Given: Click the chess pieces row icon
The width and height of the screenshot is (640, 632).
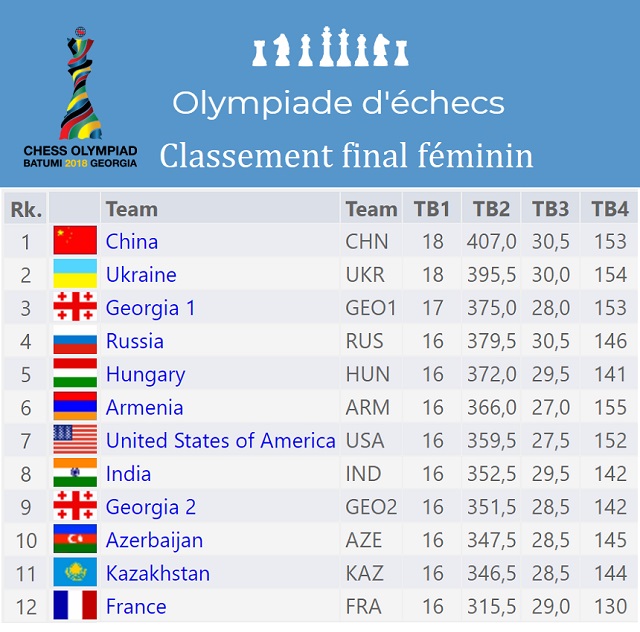Looking at the screenshot, I should tap(331, 50).
